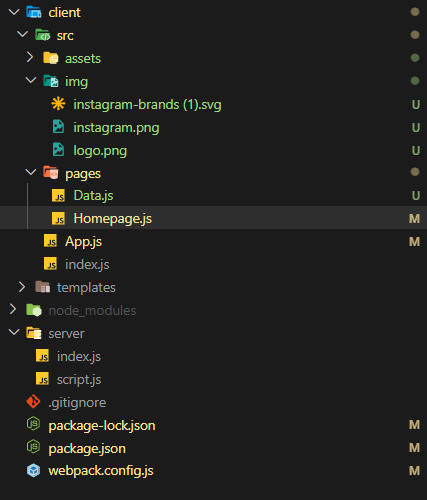
Task: Click the yellow server folder icon
Action: point(34,333)
